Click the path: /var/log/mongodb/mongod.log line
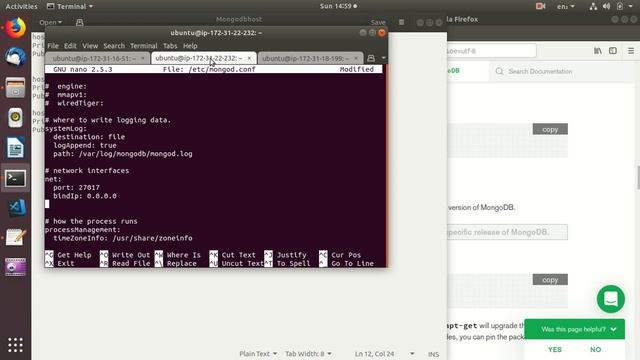The height and width of the screenshot is (360, 640). (122, 154)
